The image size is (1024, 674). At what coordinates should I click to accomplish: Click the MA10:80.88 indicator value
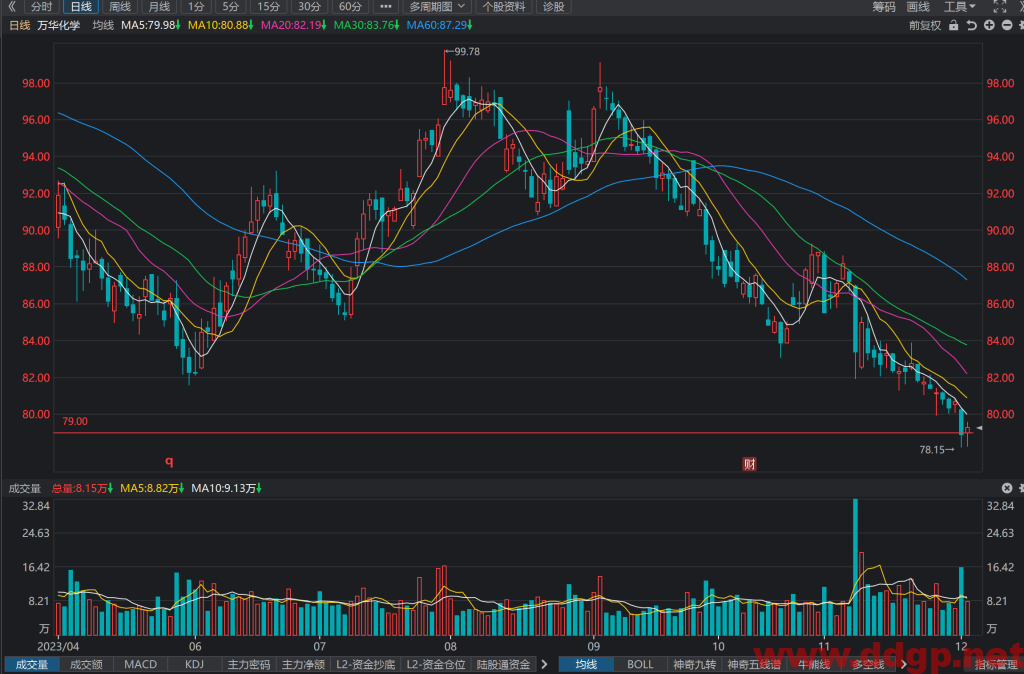(221, 25)
